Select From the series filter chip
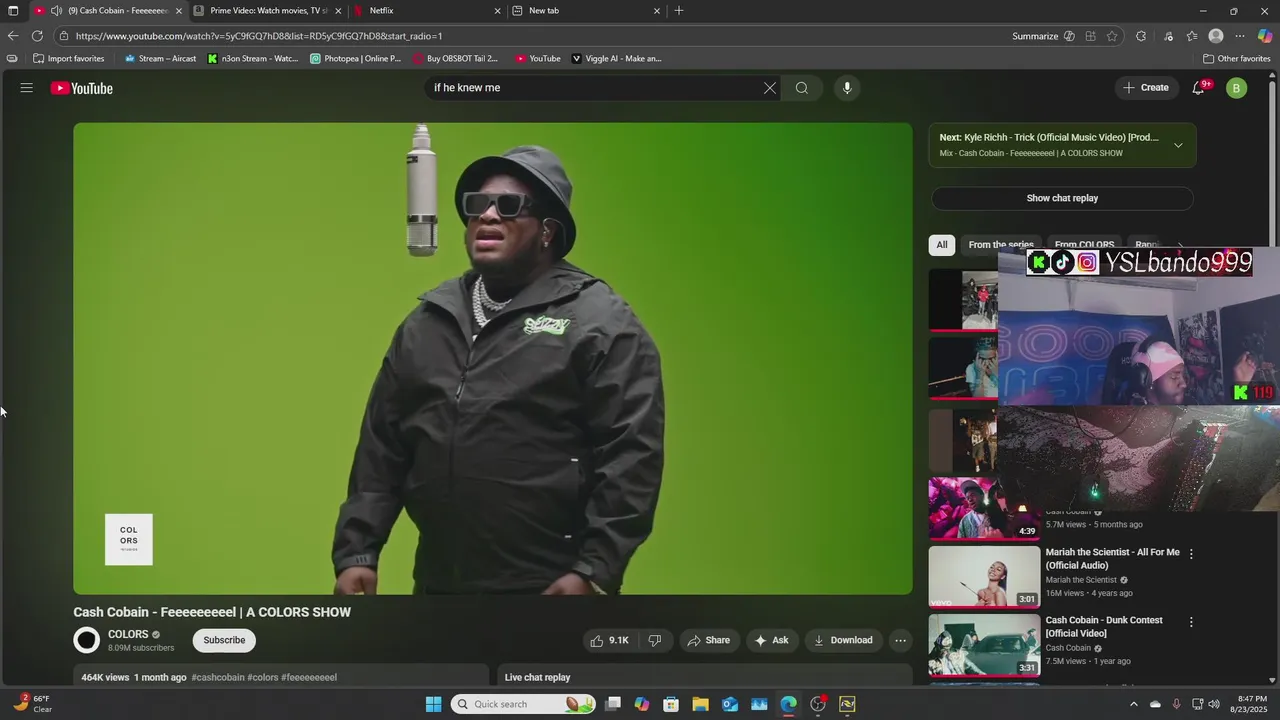The image size is (1280, 720). click(x=1001, y=245)
